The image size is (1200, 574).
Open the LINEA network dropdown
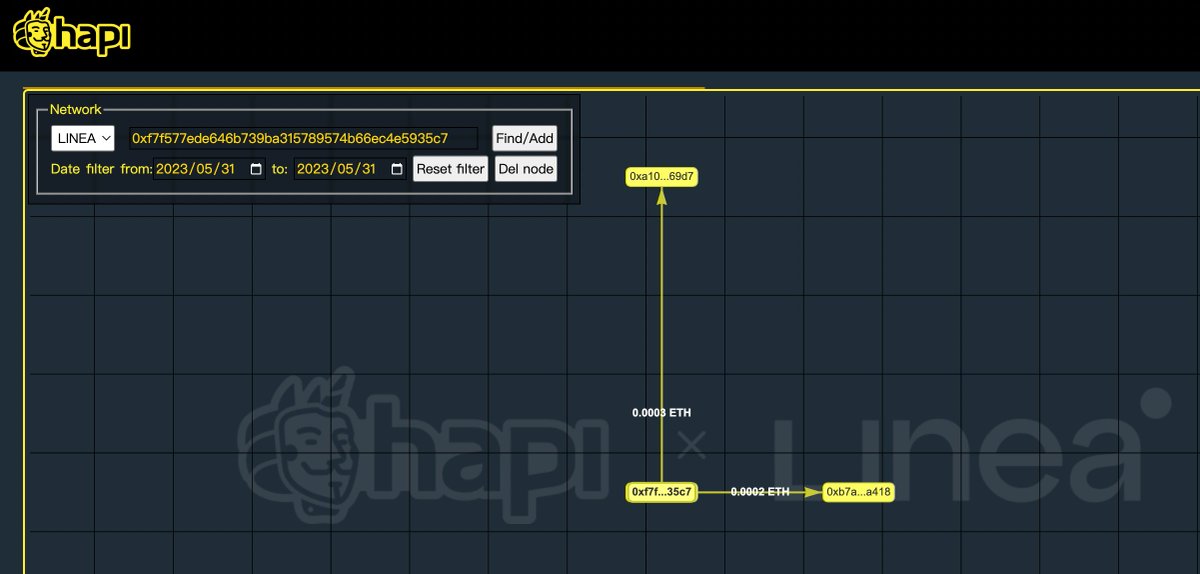click(83, 138)
